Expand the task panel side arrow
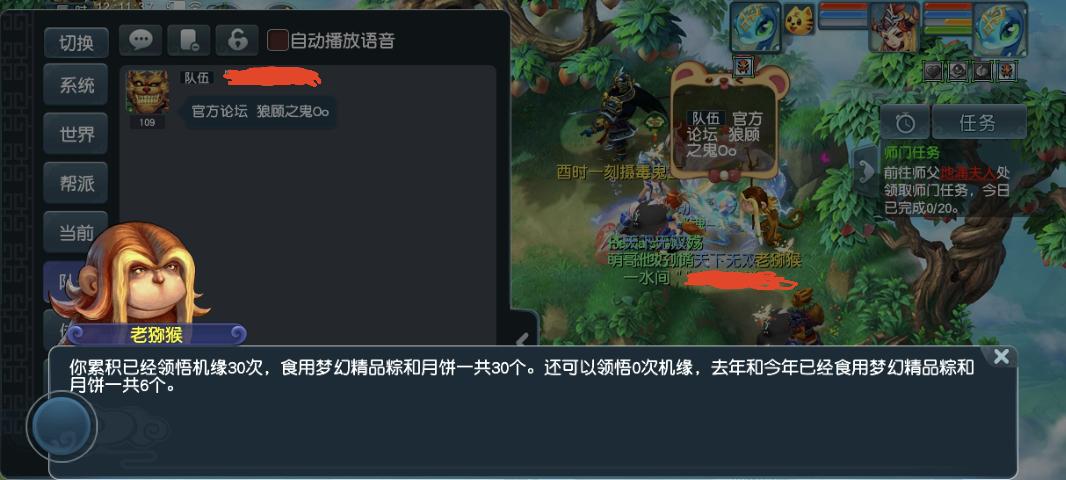Viewport: 1066px width, 480px height. (x=866, y=169)
